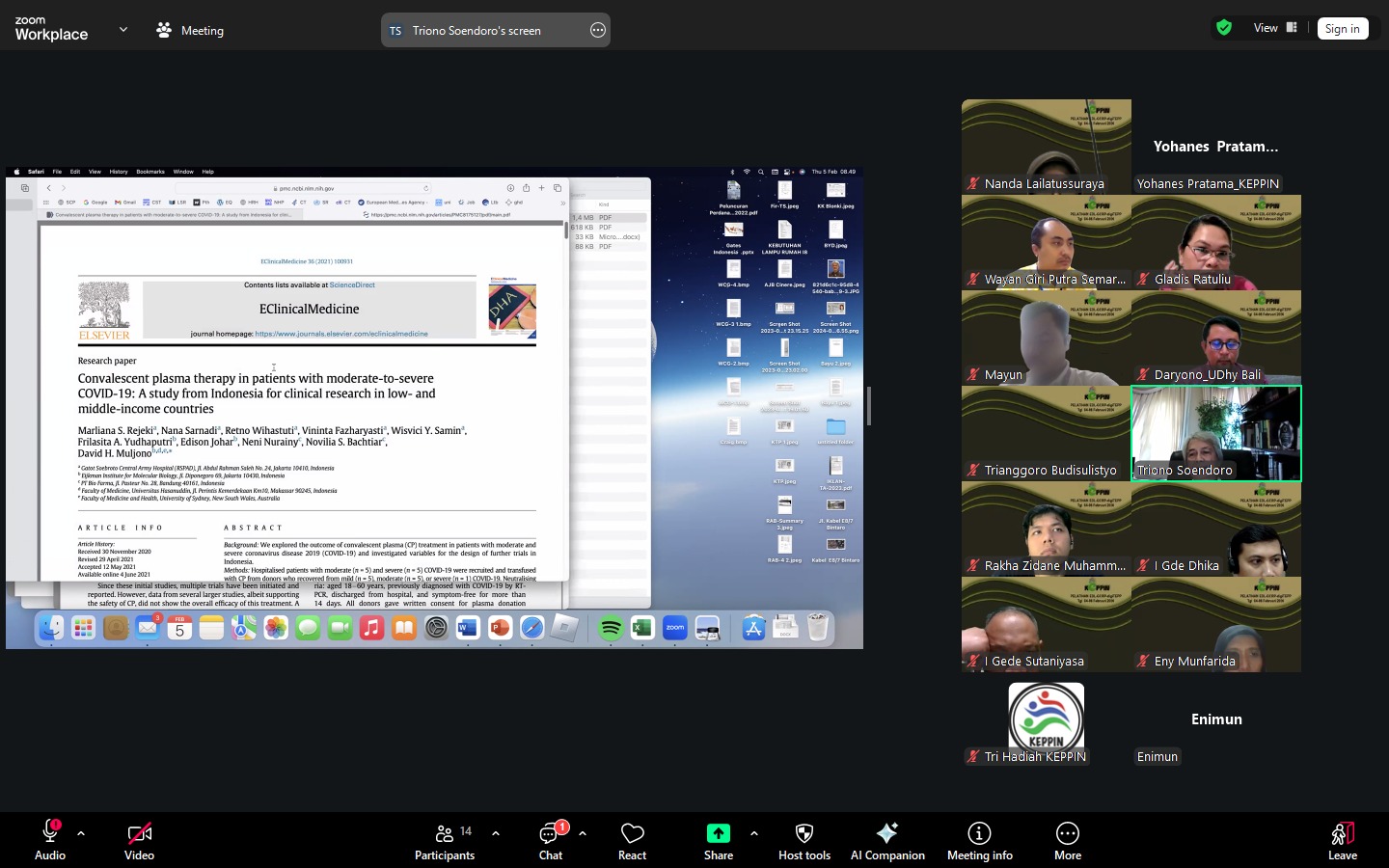Viewport: 1389px width, 868px height.
Task: Click the green encryption shield icon
Action: point(1224,28)
